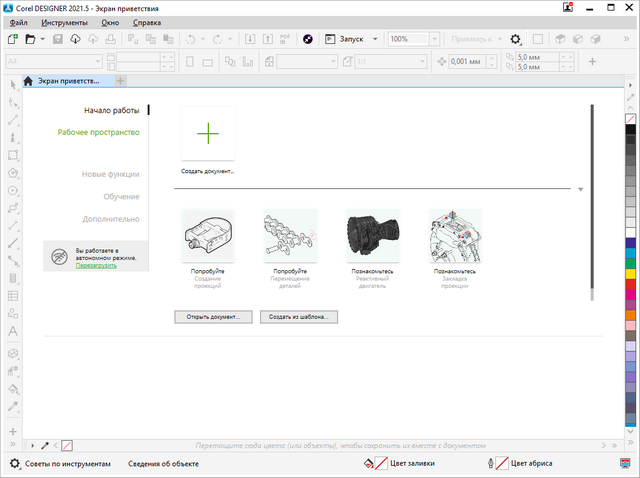Open the Реактивный двигатель sample thumbnail
This screenshot has width=640, height=478.
372,235
